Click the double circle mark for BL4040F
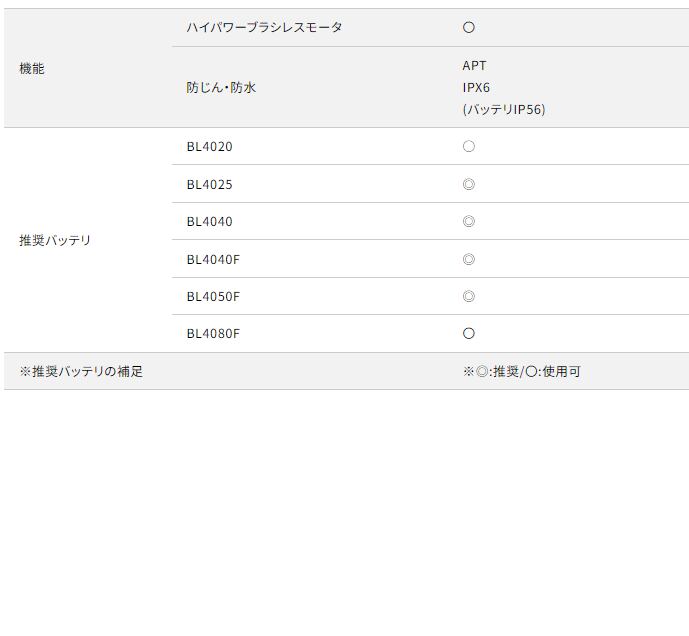Image resolution: width=689 pixels, height=636 pixels. (x=468, y=260)
